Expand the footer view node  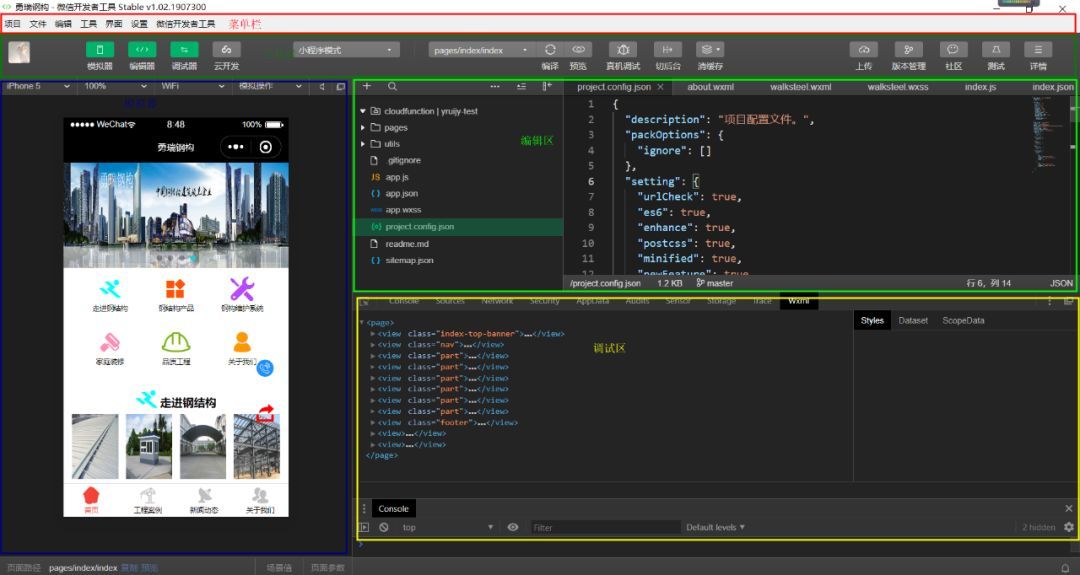[373, 422]
